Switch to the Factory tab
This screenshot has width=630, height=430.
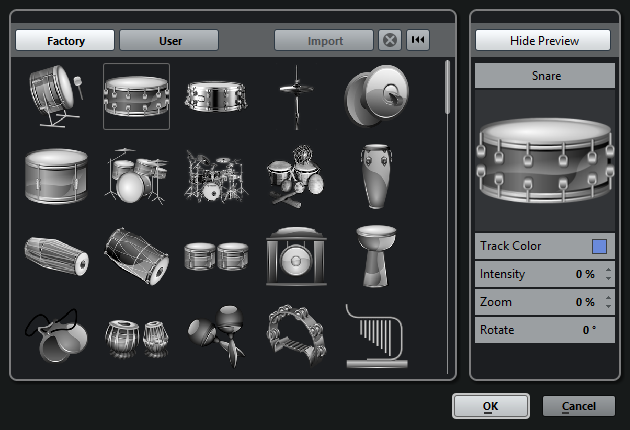65,40
